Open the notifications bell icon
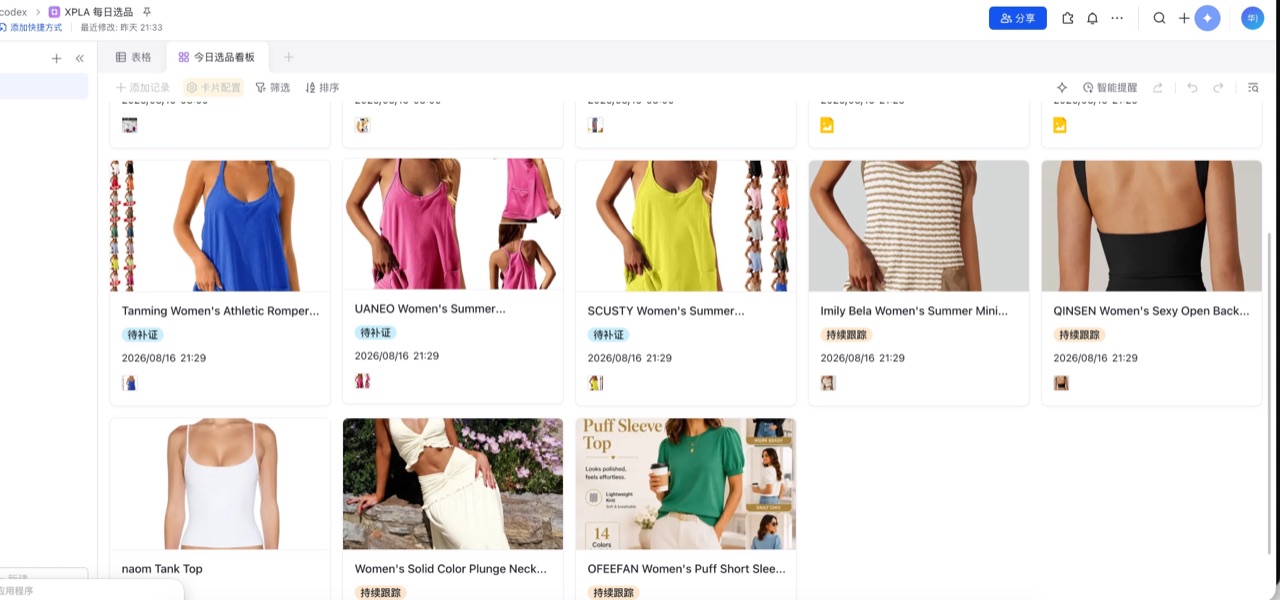 (x=1092, y=18)
